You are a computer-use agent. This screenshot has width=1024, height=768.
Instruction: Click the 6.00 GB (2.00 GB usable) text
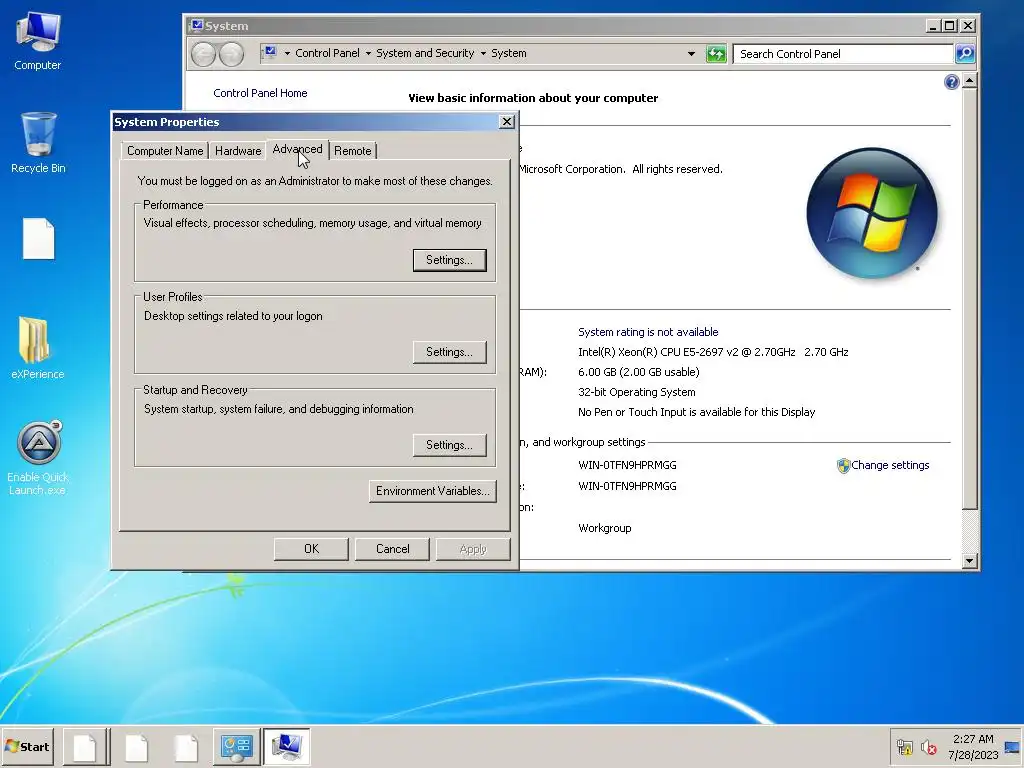coord(639,372)
